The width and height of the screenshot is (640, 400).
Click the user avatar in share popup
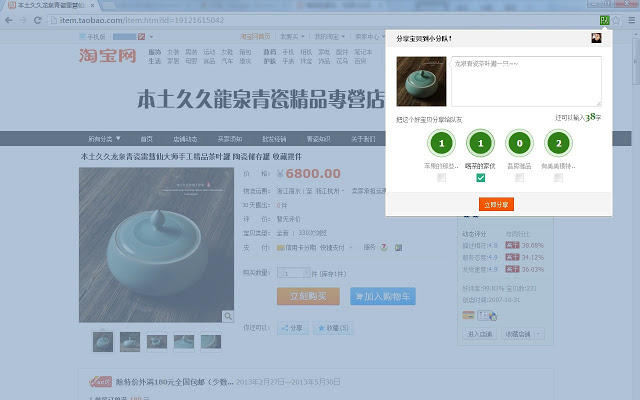(596, 38)
